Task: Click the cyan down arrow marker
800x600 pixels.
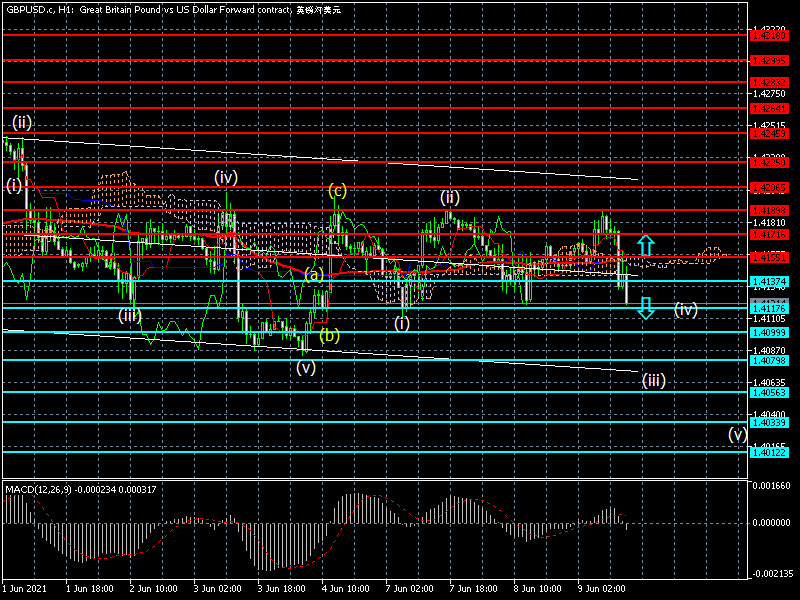Action: pyautogui.click(x=647, y=307)
